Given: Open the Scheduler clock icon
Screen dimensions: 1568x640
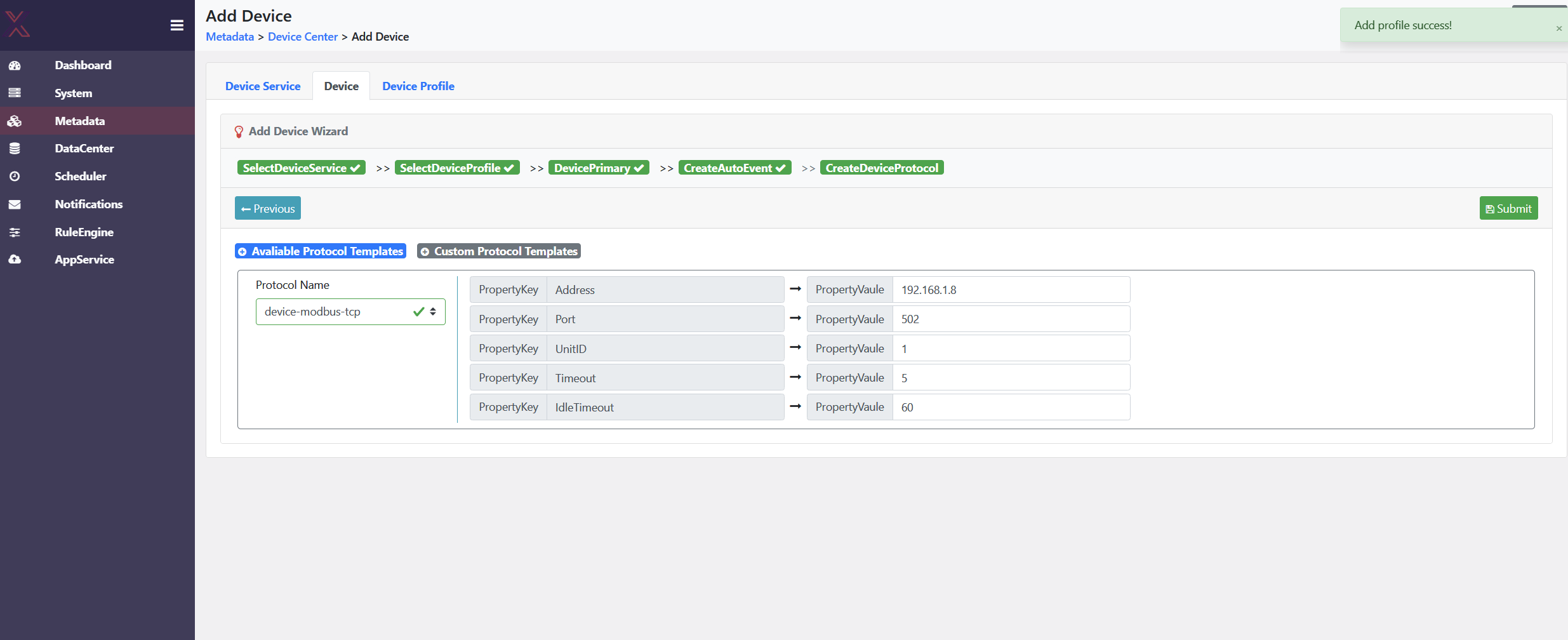Looking at the screenshot, I should 15,176.
